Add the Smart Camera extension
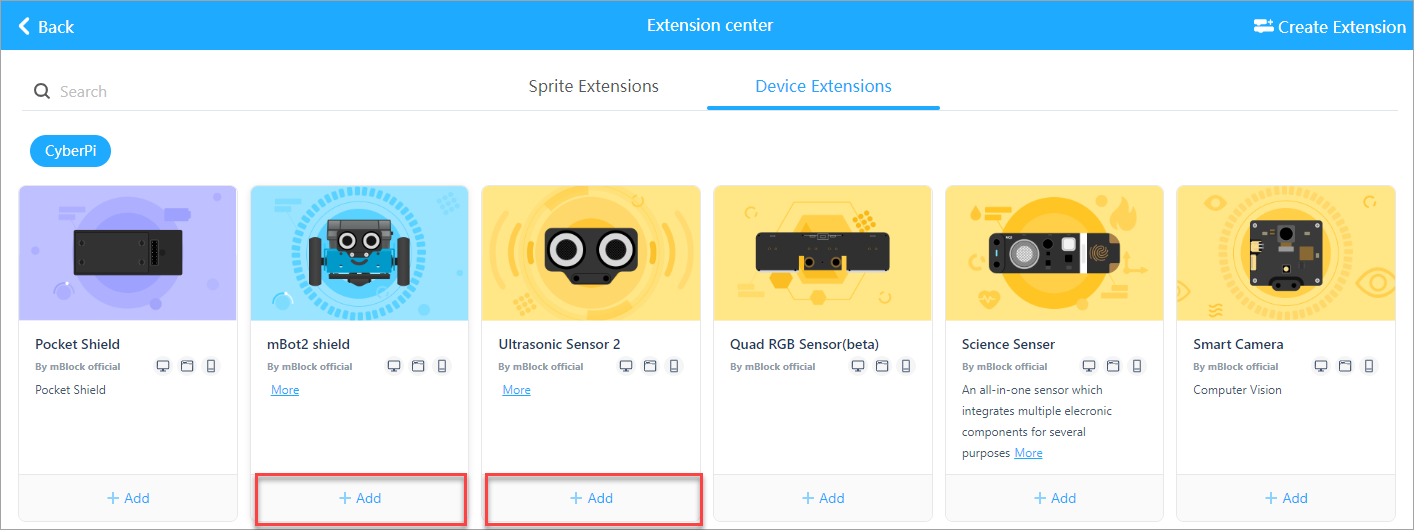 tap(1286, 498)
